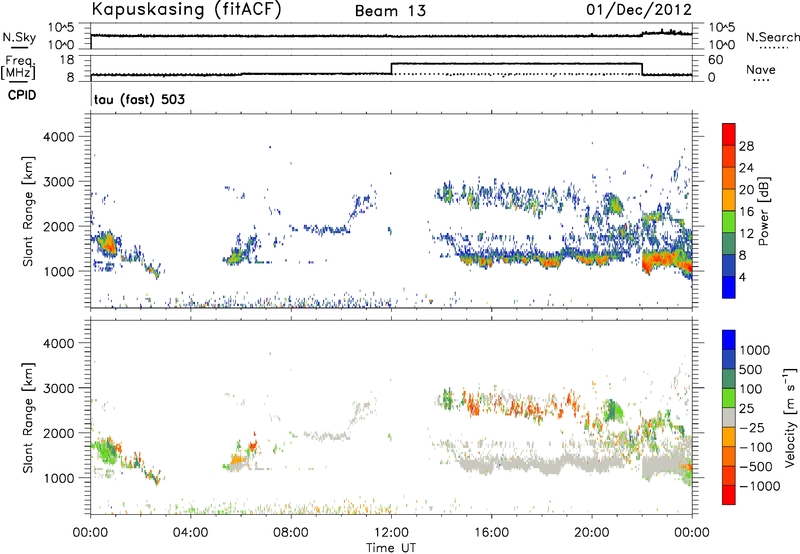Pick the blue bottom of Power colorbar
Image resolution: width=800 pixels, height=554 pixels.
click(x=729, y=287)
